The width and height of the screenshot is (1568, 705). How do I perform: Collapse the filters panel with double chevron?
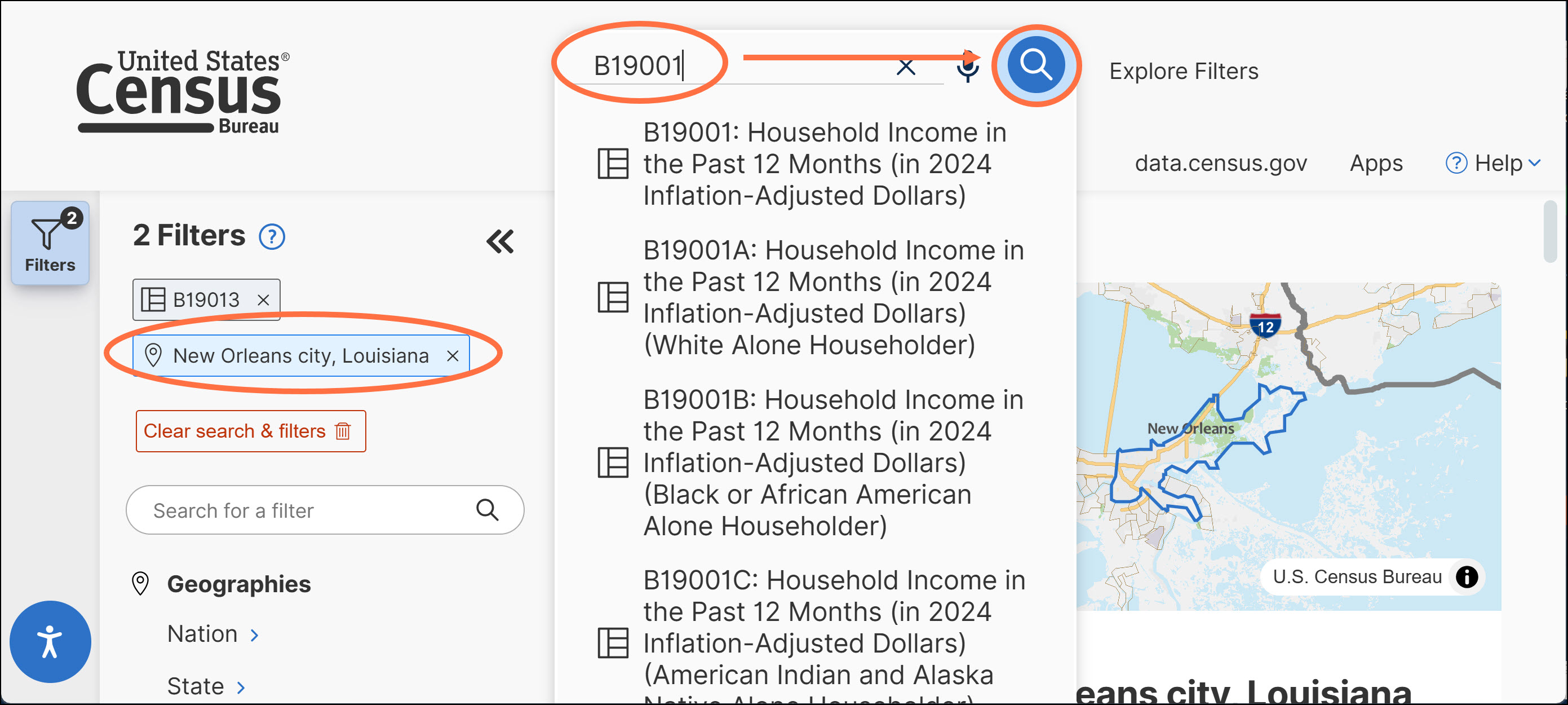point(500,241)
